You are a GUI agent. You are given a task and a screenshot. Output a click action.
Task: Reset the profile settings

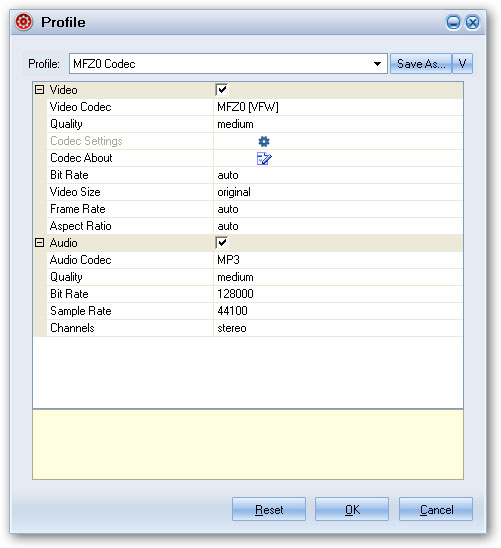(x=269, y=509)
